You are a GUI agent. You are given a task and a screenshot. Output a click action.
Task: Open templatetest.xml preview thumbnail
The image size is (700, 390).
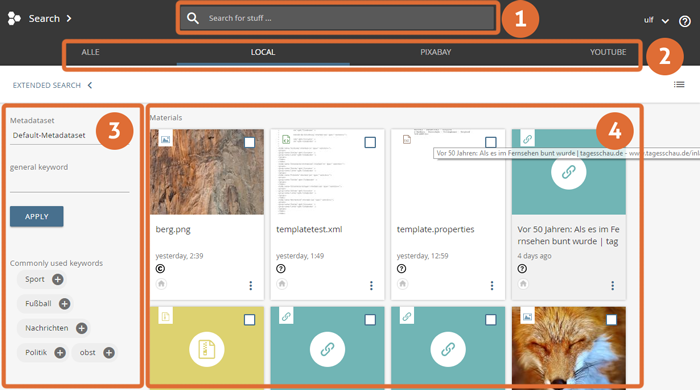pos(327,172)
